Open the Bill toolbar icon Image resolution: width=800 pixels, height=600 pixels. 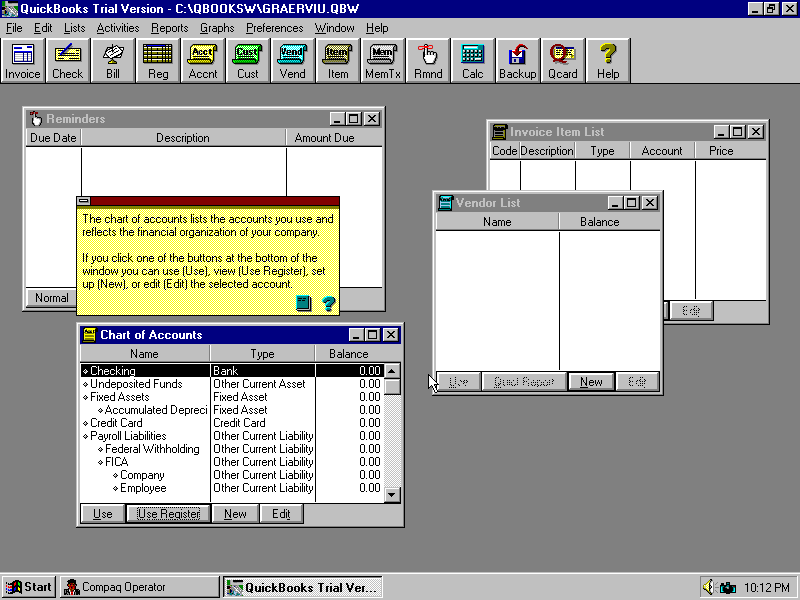(113, 61)
